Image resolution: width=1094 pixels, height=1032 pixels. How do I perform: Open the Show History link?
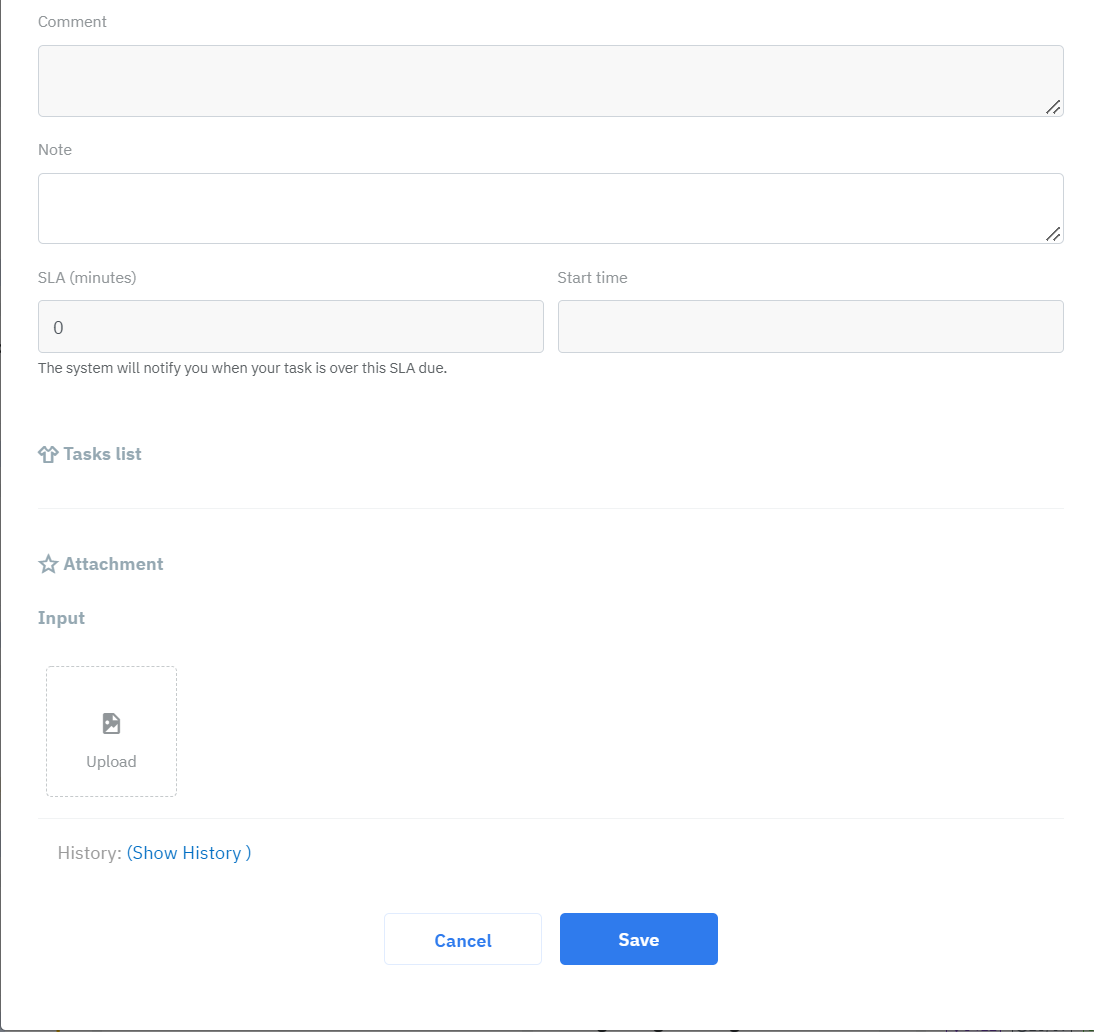point(189,853)
